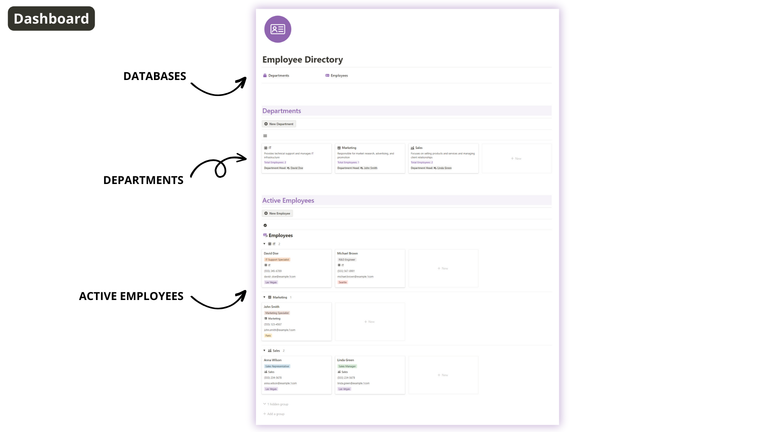Open the Linda Green employee card
The width and height of the screenshot is (768, 432).
(370, 375)
